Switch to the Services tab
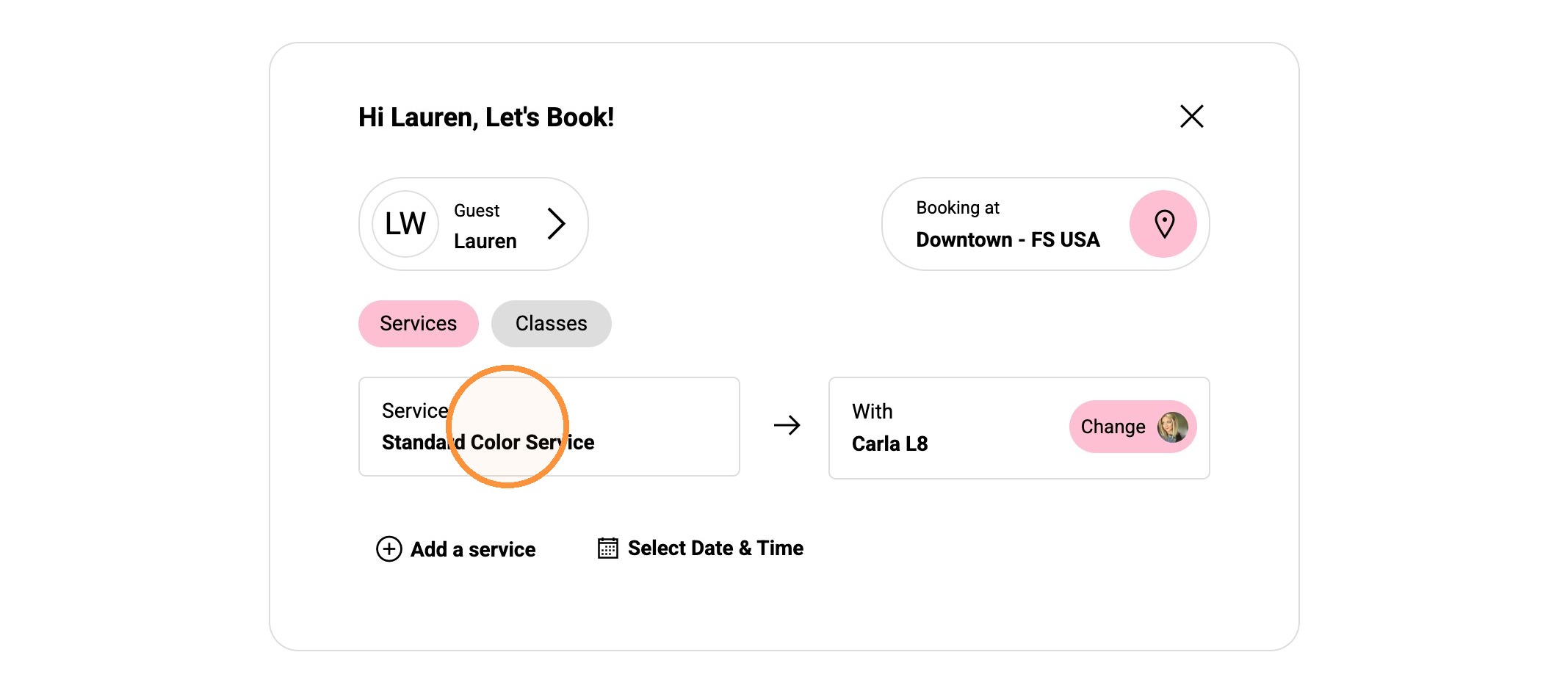Viewport: 1568px width, 677px height. pos(419,323)
